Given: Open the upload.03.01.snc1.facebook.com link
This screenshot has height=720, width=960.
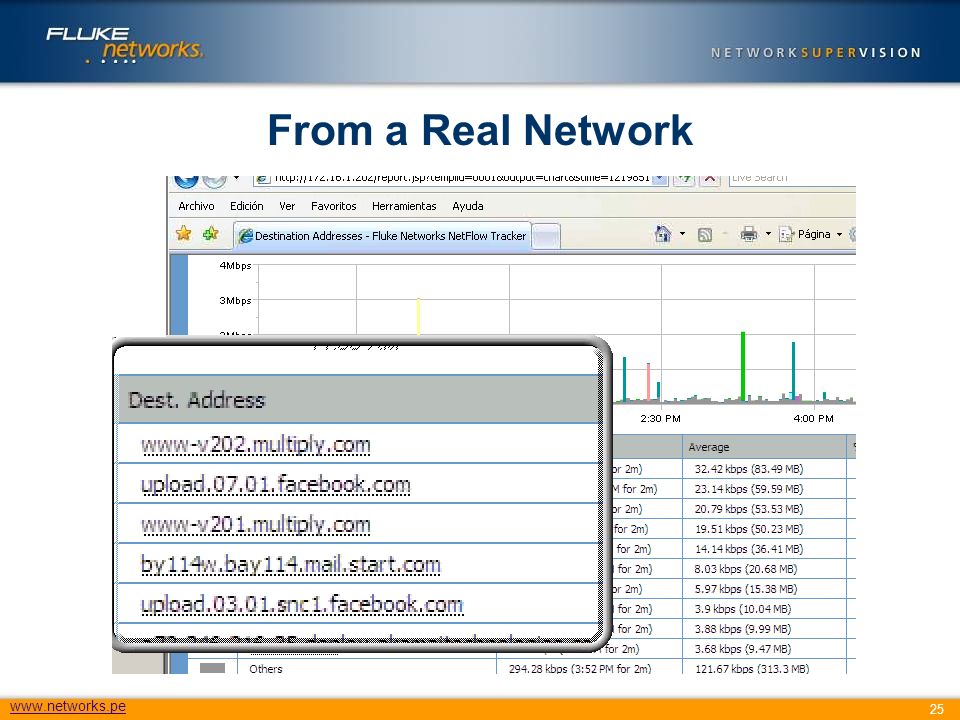Looking at the screenshot, I should tap(302, 604).
